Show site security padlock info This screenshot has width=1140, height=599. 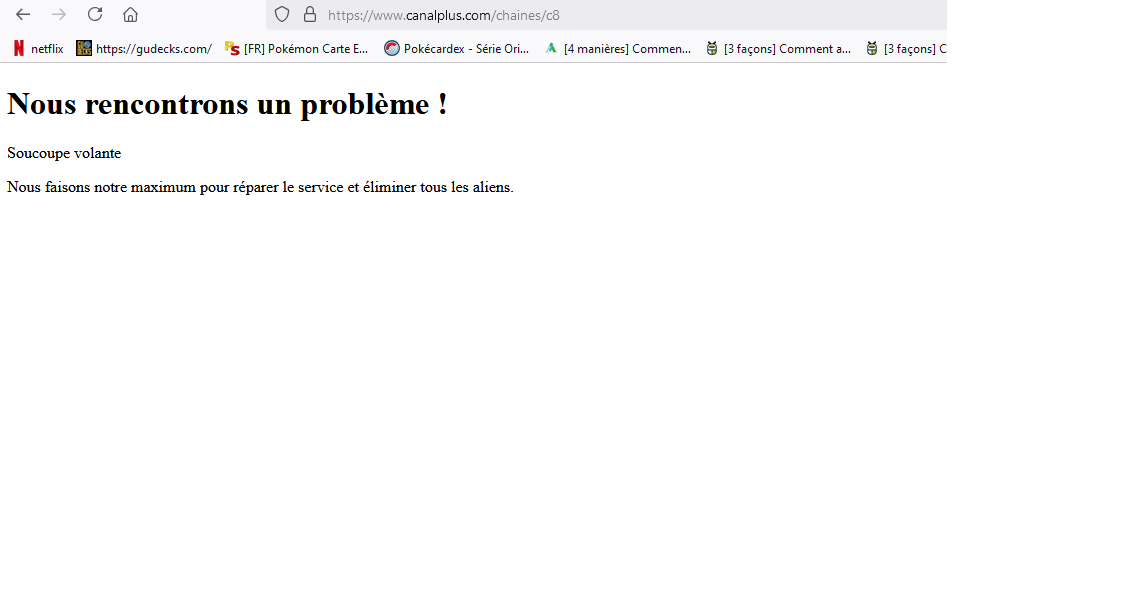pyautogui.click(x=310, y=15)
